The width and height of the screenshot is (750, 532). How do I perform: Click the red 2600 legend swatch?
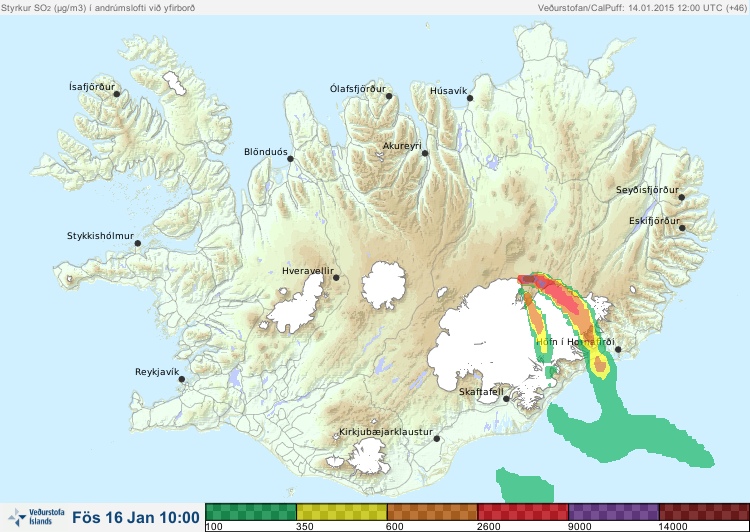[523, 512]
